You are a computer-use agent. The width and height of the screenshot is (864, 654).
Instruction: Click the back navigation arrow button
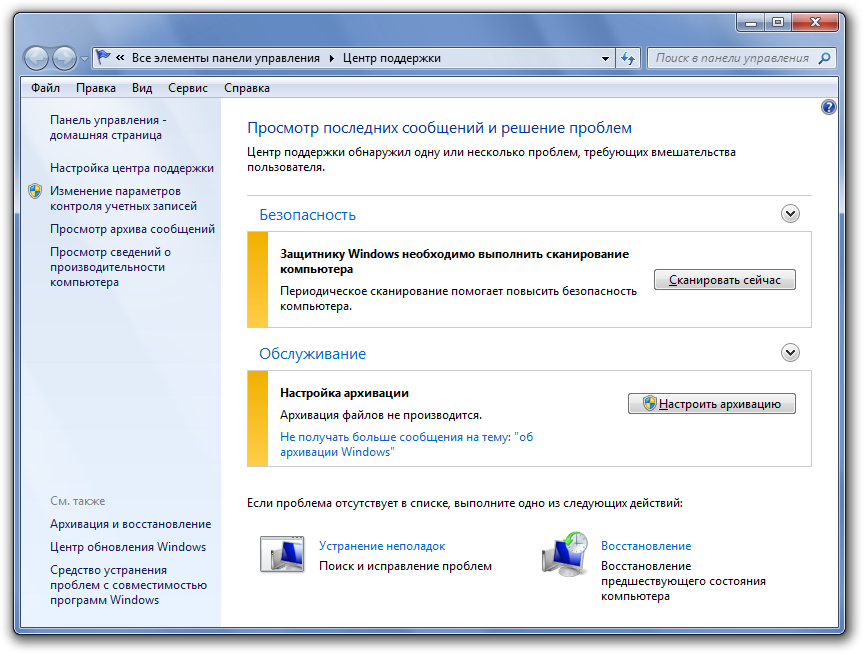pyautogui.click(x=37, y=58)
